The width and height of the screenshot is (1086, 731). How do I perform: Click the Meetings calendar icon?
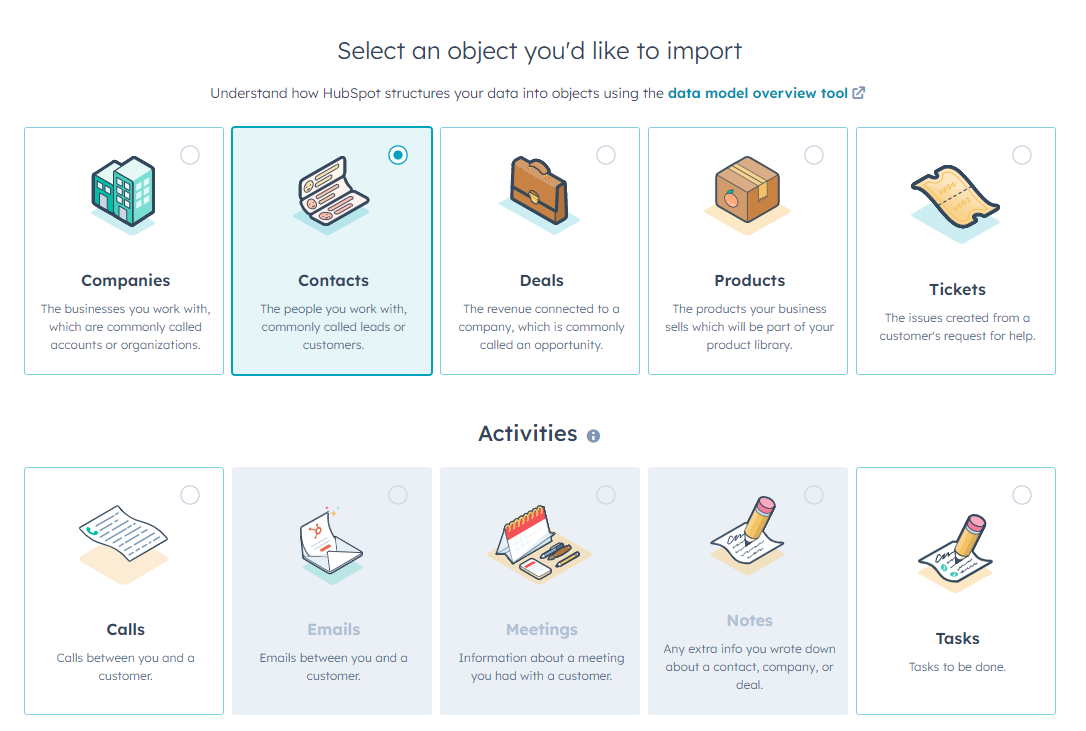pos(540,544)
